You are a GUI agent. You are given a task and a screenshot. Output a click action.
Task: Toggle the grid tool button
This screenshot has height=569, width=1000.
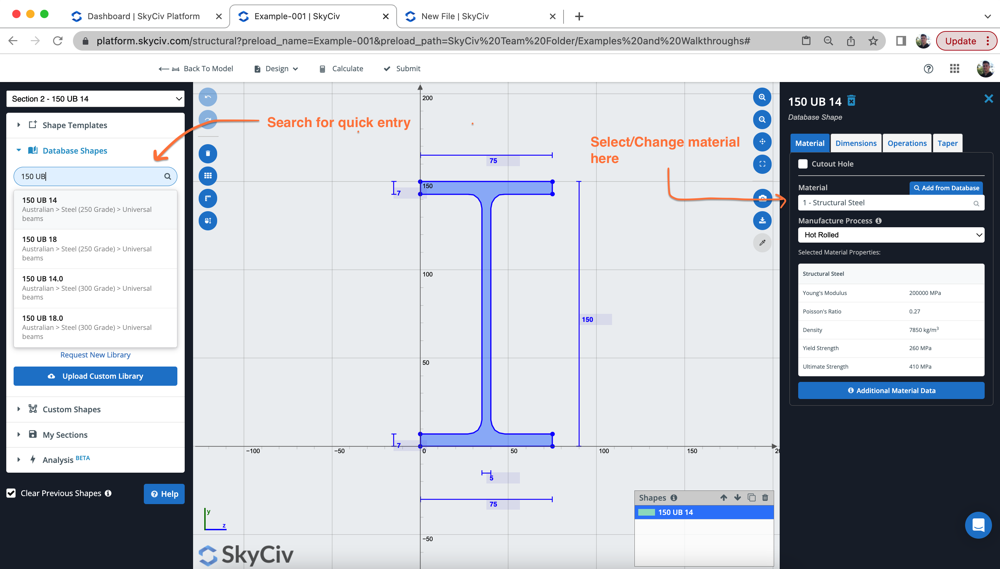coord(208,176)
